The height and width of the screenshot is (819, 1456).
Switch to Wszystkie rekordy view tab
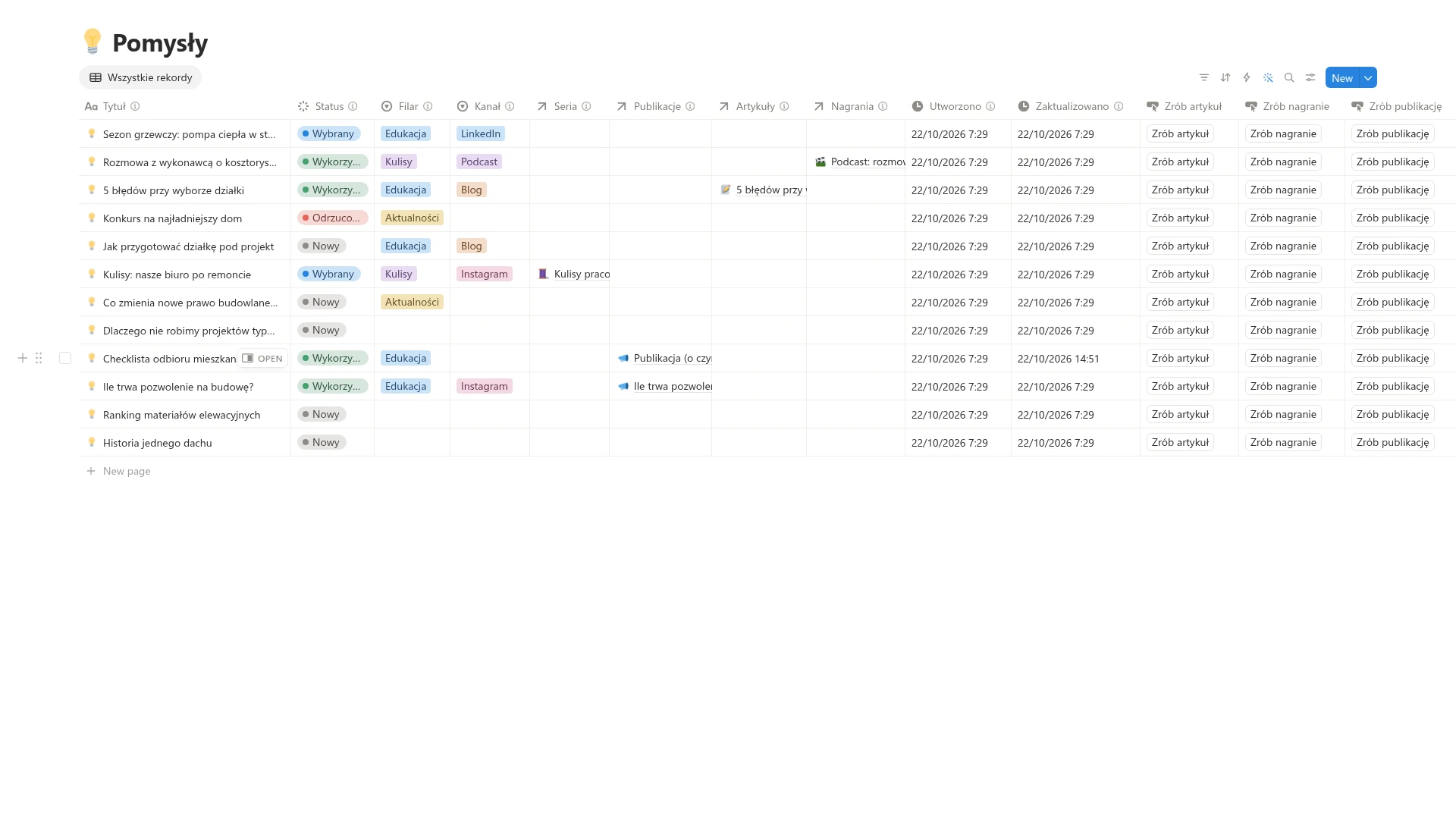click(x=140, y=77)
